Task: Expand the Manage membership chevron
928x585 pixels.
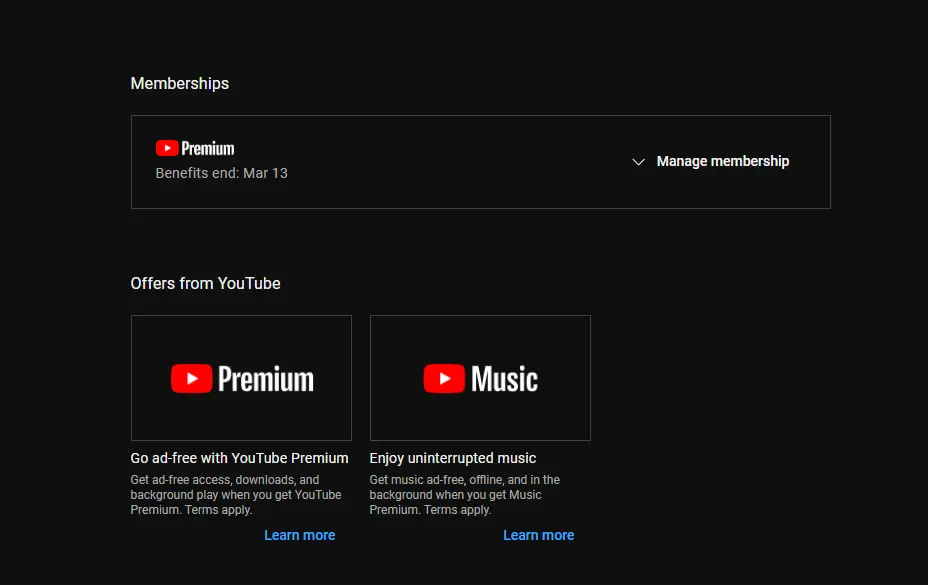Action: (x=638, y=162)
